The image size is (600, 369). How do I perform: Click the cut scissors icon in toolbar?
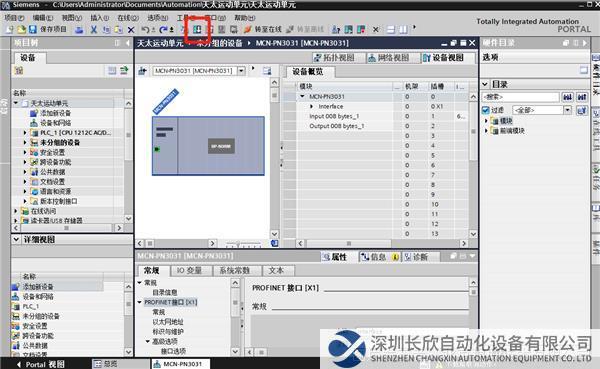(94, 29)
